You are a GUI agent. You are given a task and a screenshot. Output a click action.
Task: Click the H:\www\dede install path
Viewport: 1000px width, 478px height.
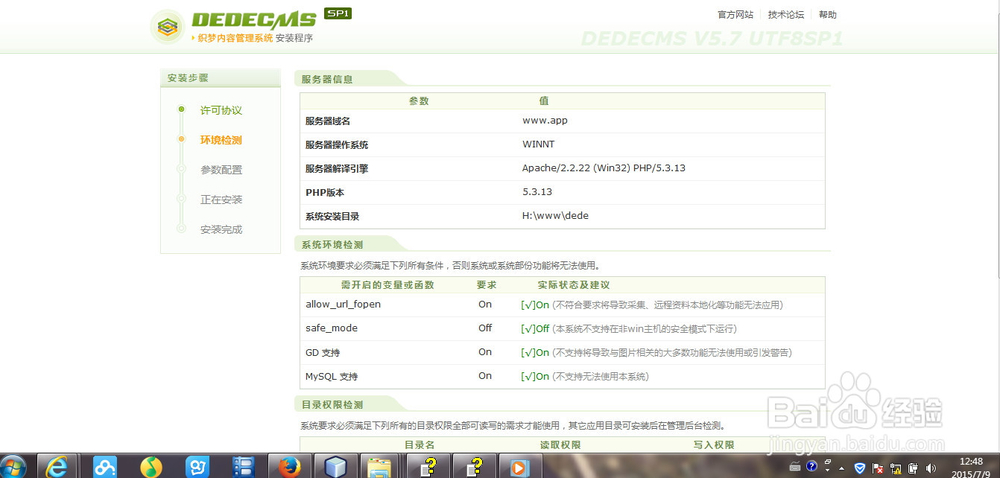[555, 216]
